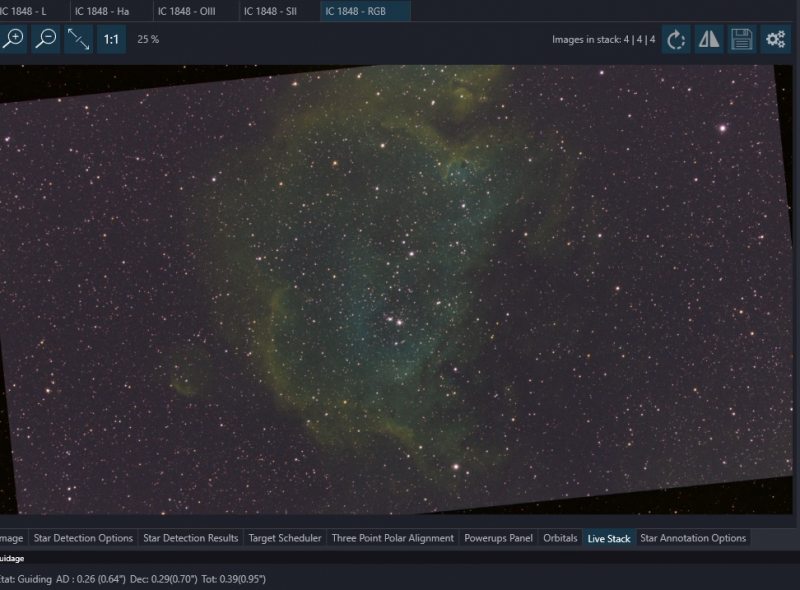800x590 pixels.
Task: Open the partially visible Image tab
Action: [12, 538]
